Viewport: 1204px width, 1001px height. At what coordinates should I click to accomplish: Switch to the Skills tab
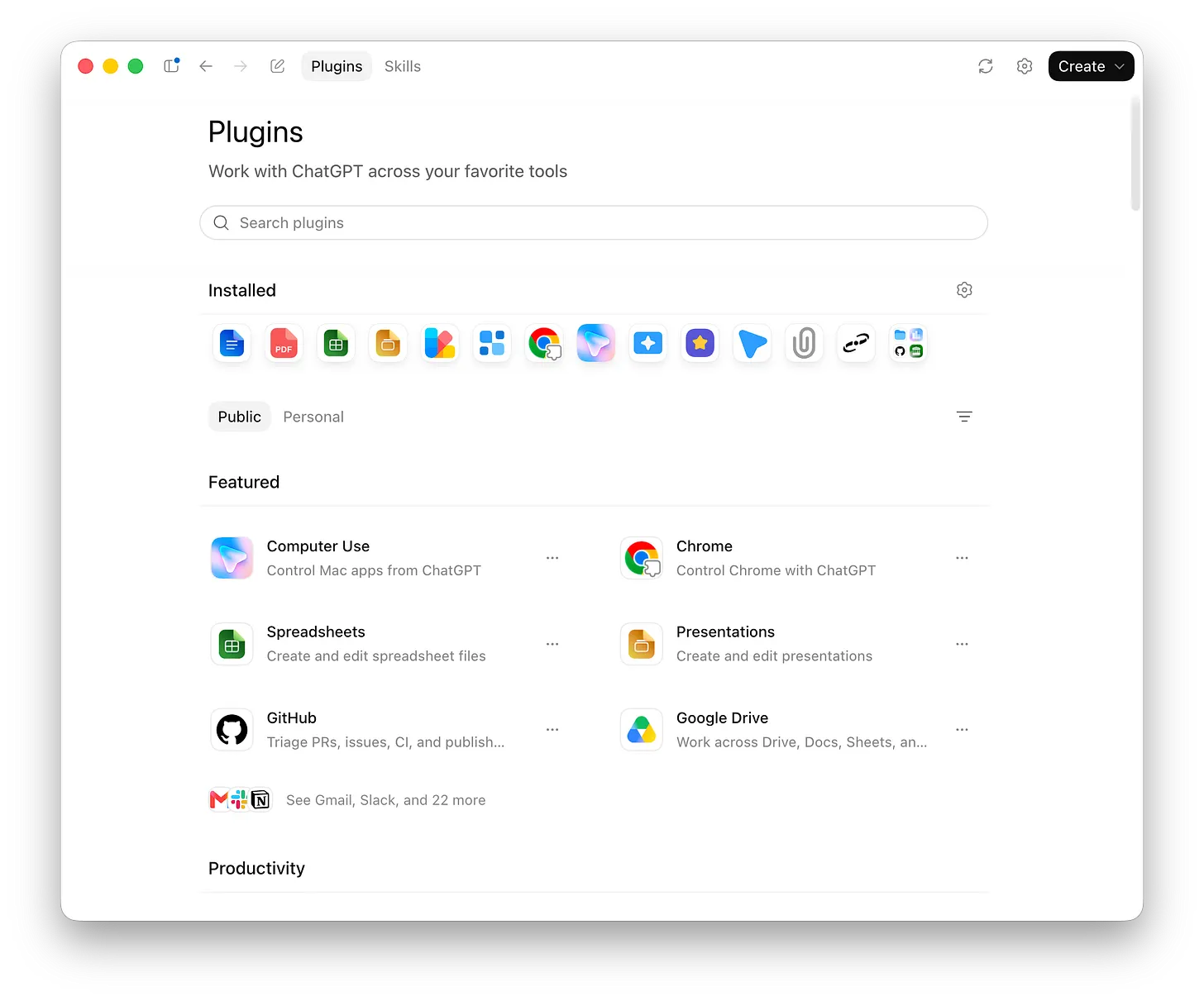point(403,66)
